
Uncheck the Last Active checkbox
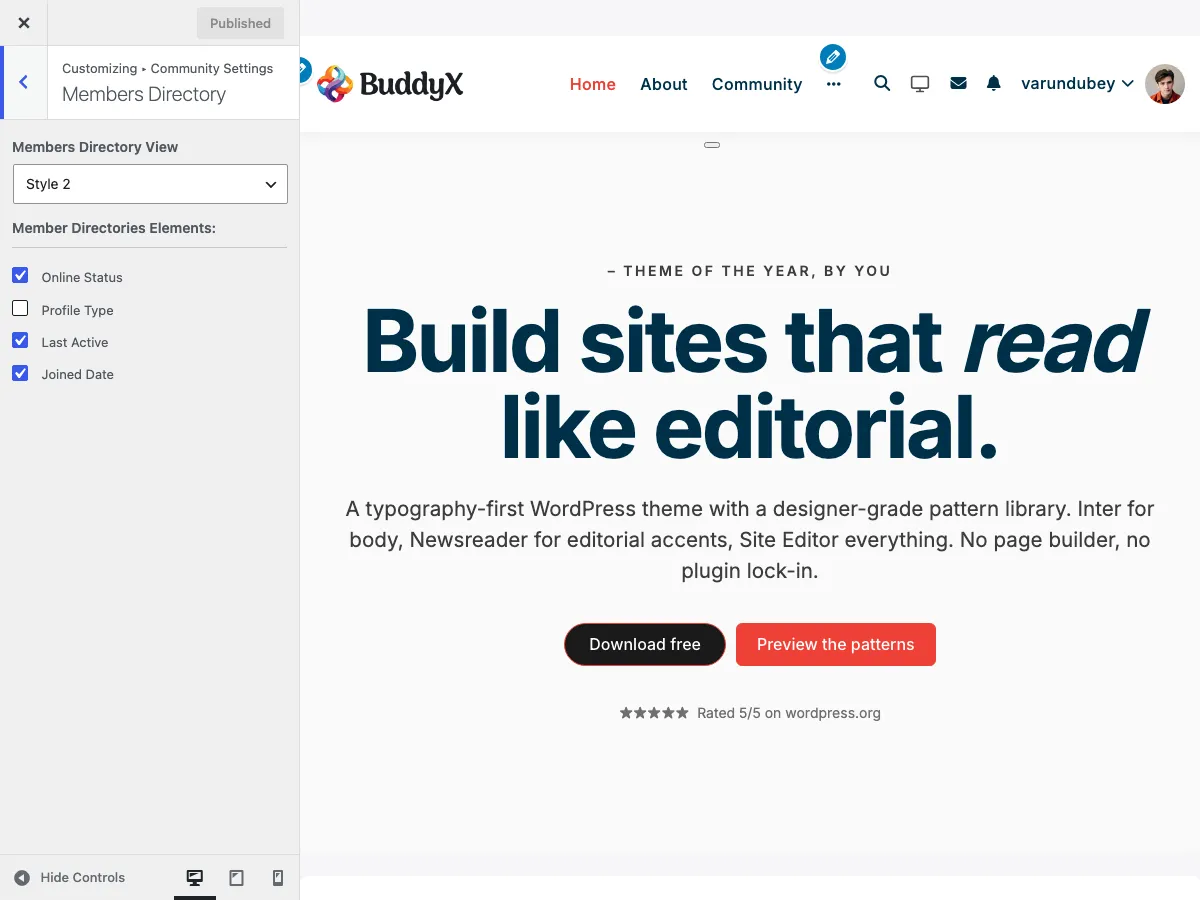tap(20, 340)
